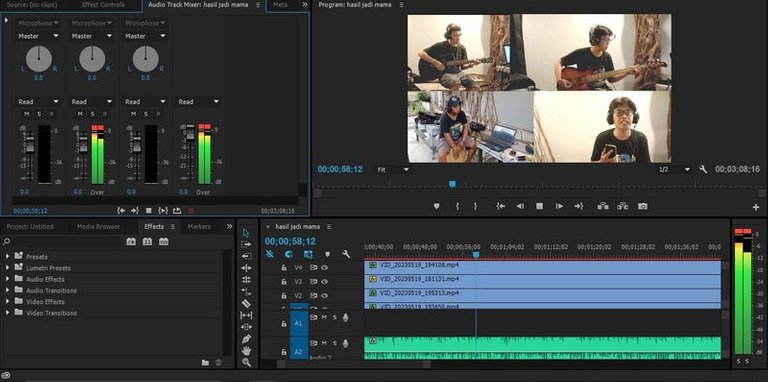Select the Zoom magnifier tool
Image resolution: width=768 pixels, height=382 pixels.
point(246,362)
